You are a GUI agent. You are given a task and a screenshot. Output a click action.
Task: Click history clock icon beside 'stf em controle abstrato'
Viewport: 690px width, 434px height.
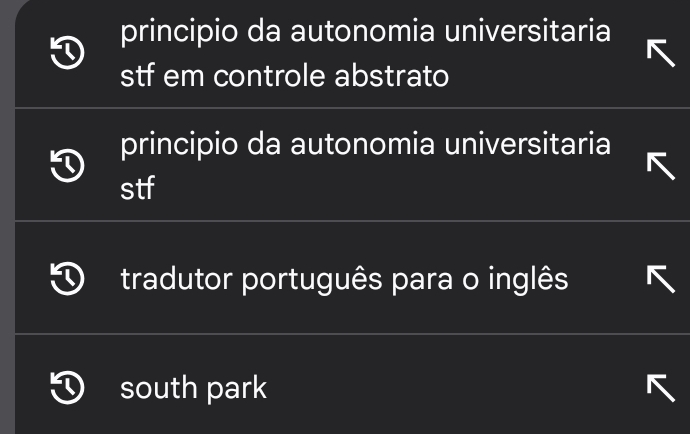[x=67, y=53]
